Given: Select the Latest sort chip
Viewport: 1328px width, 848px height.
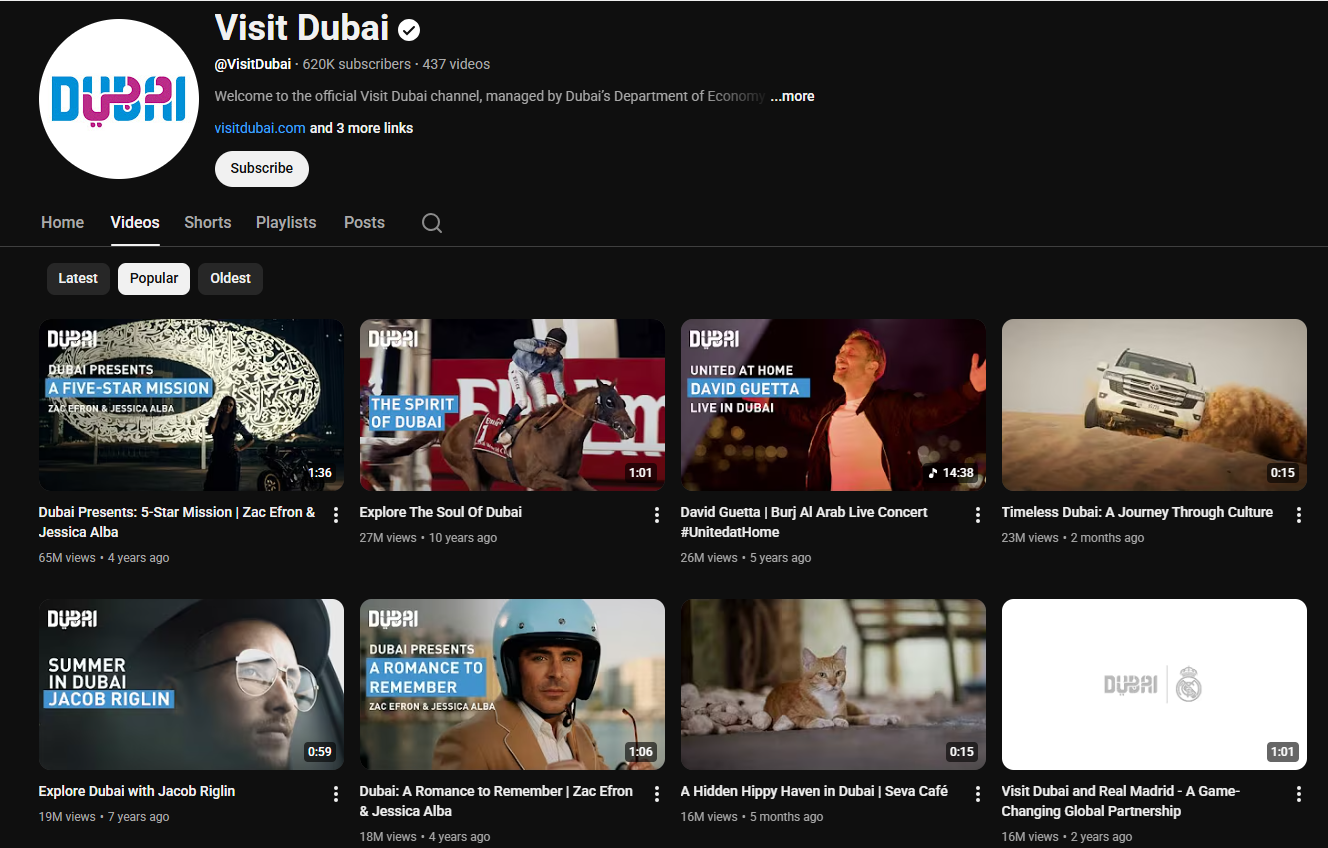Looking at the screenshot, I should click(78, 278).
